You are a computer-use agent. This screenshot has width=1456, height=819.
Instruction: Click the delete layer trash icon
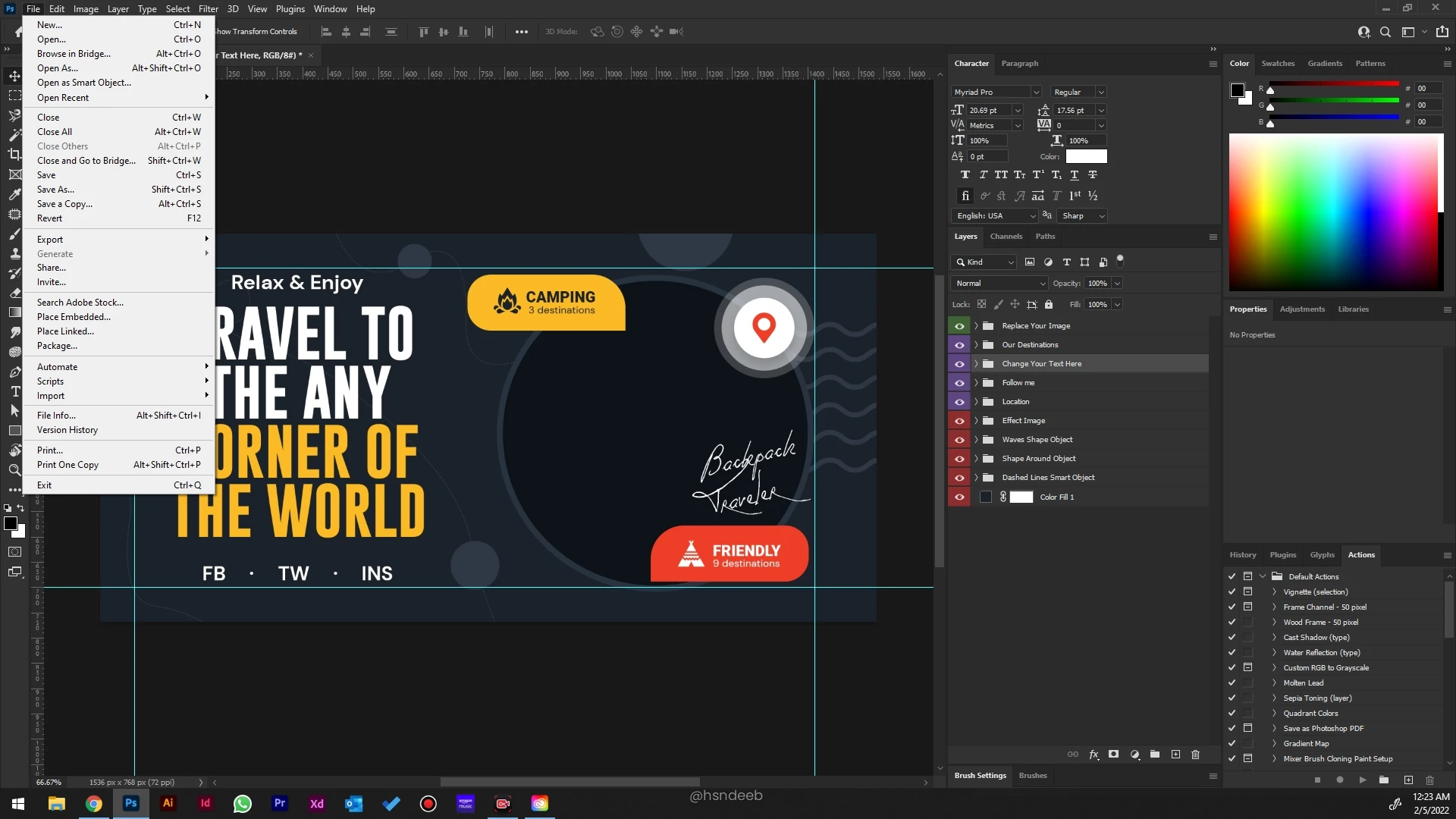pyautogui.click(x=1196, y=755)
